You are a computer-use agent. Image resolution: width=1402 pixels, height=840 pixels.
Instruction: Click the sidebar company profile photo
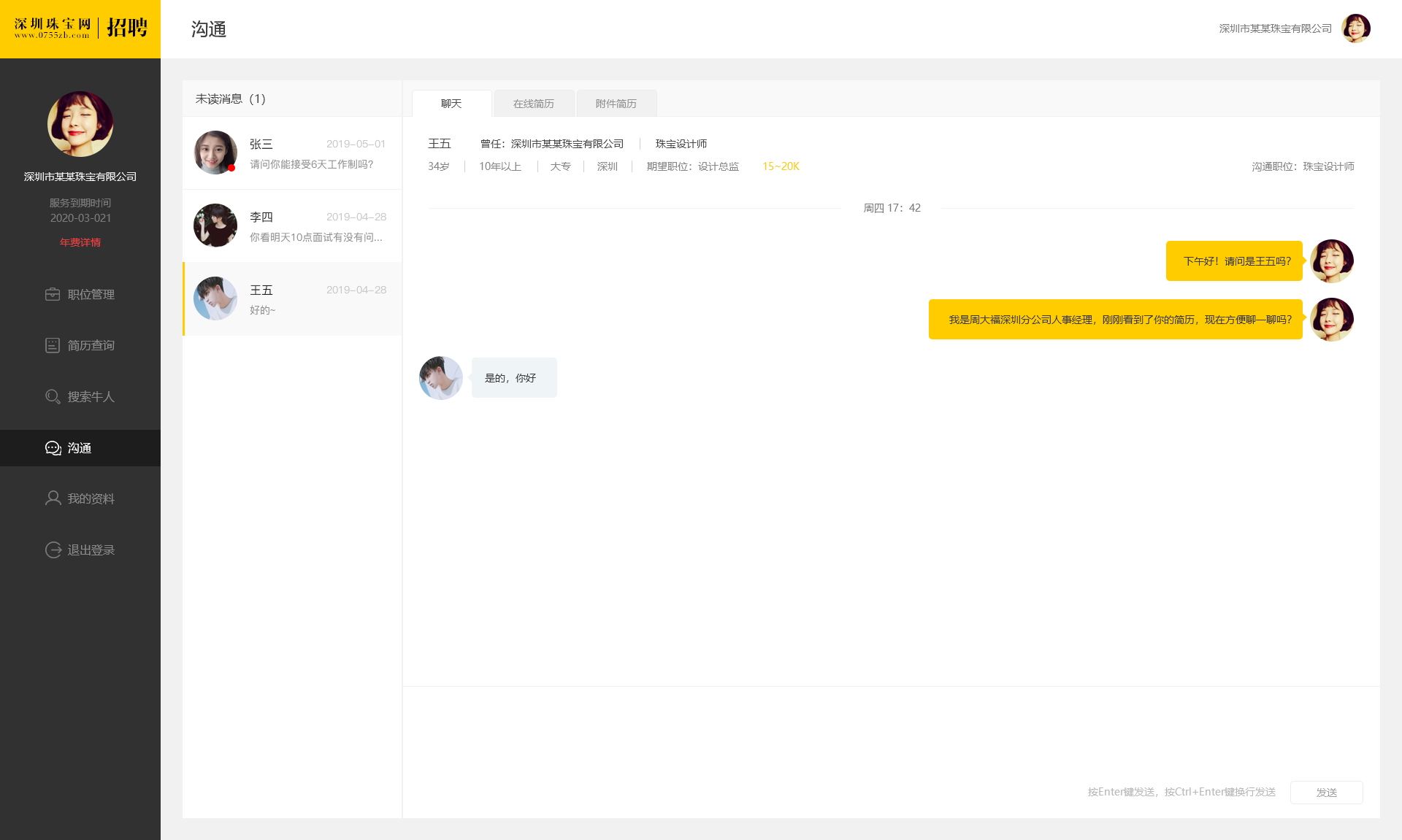[x=80, y=124]
